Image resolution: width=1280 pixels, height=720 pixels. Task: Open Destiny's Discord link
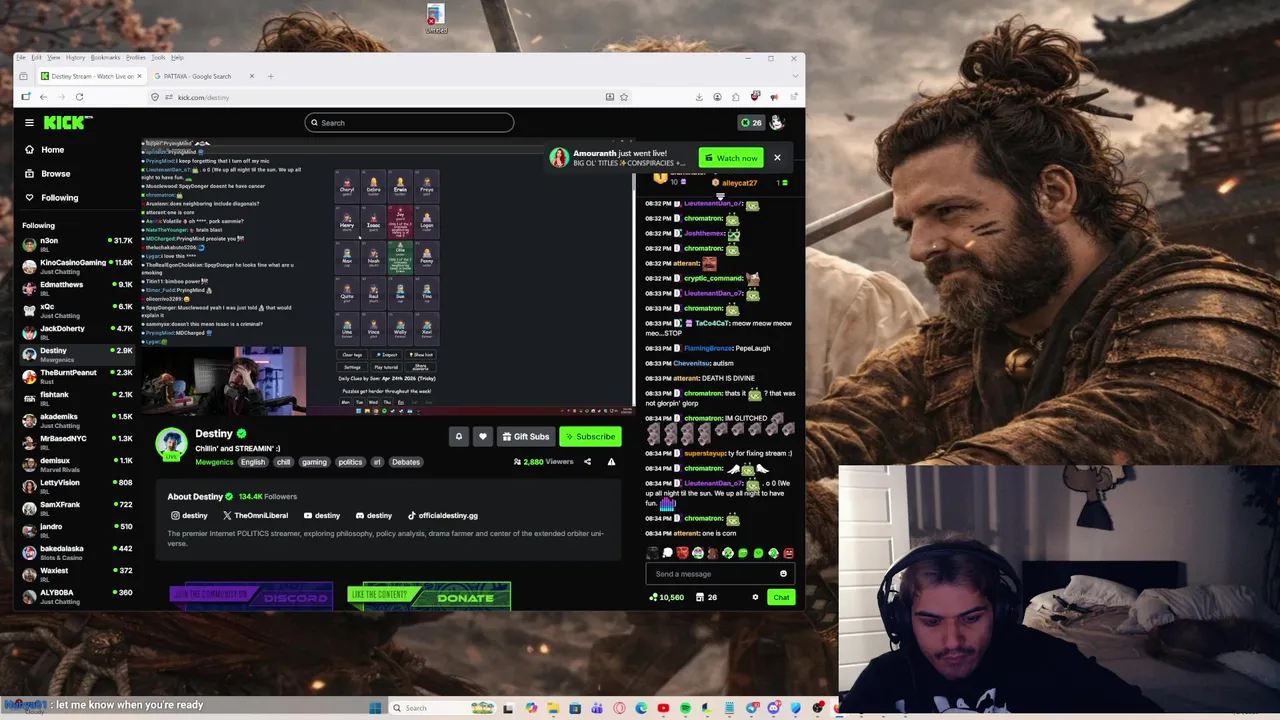coord(374,516)
